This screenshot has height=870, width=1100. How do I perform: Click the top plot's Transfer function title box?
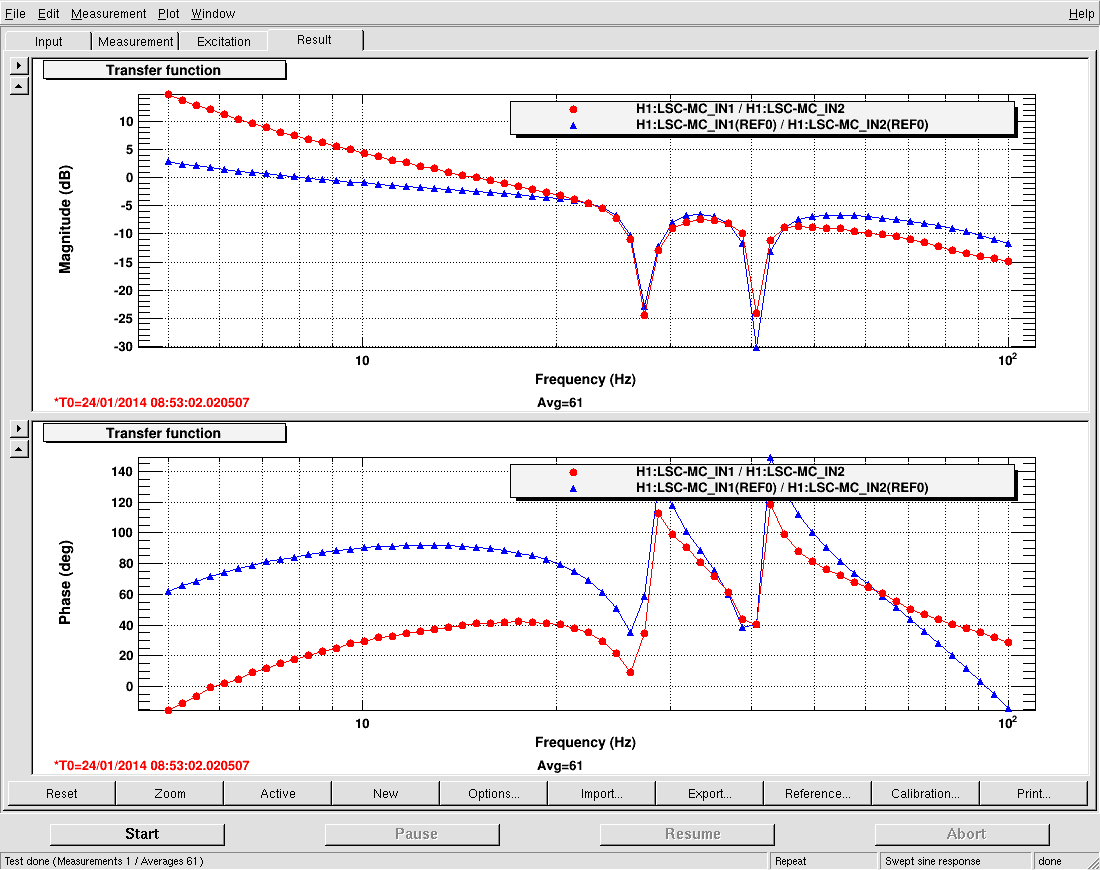(x=164, y=70)
